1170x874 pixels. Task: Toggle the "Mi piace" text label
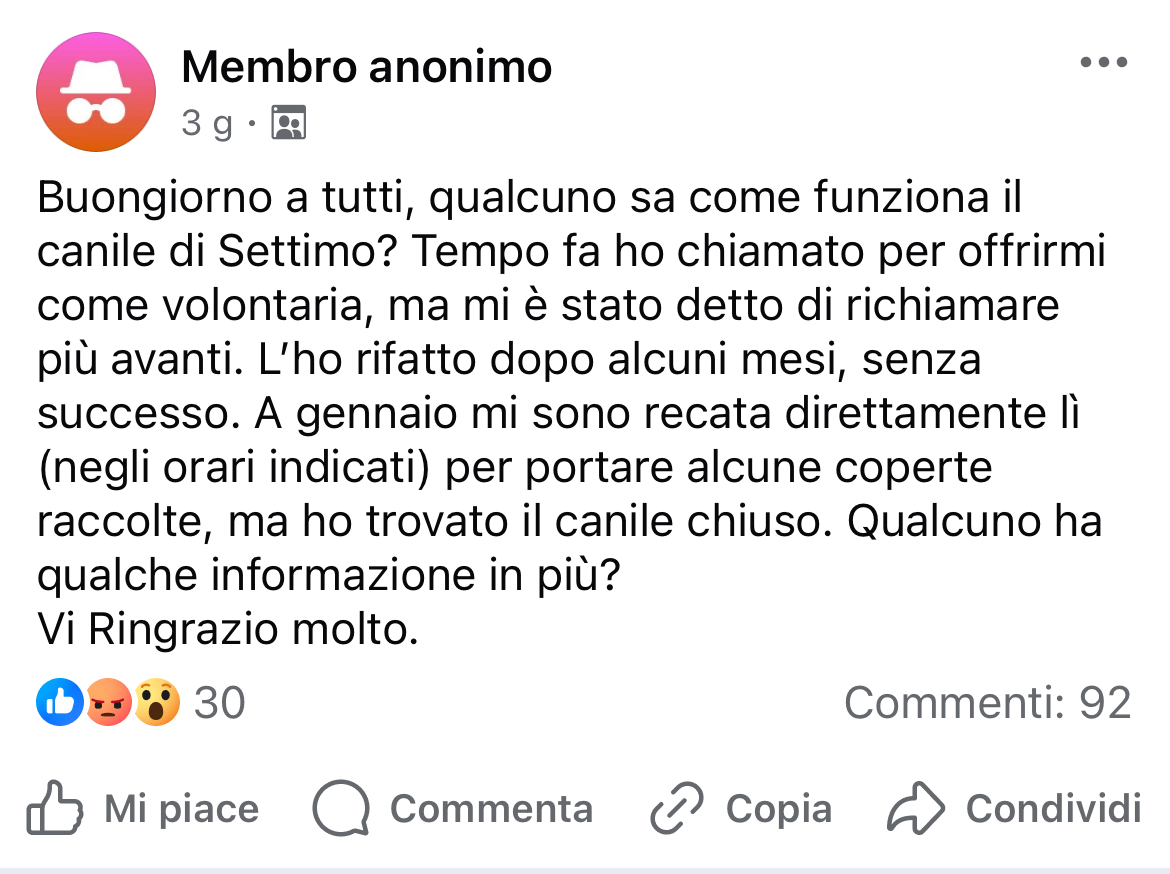pos(181,809)
